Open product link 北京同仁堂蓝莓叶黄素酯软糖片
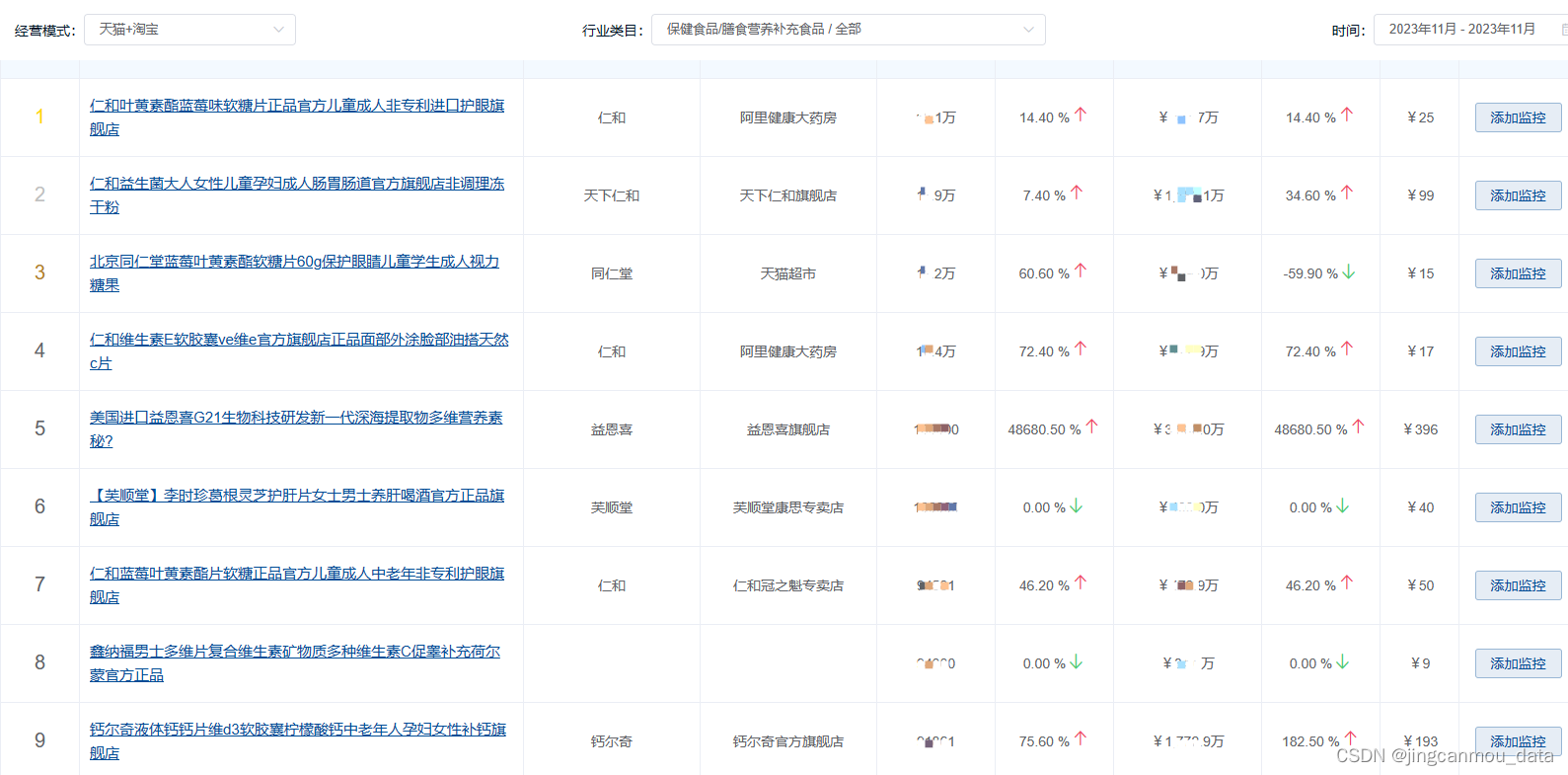1568x775 pixels. [294, 273]
